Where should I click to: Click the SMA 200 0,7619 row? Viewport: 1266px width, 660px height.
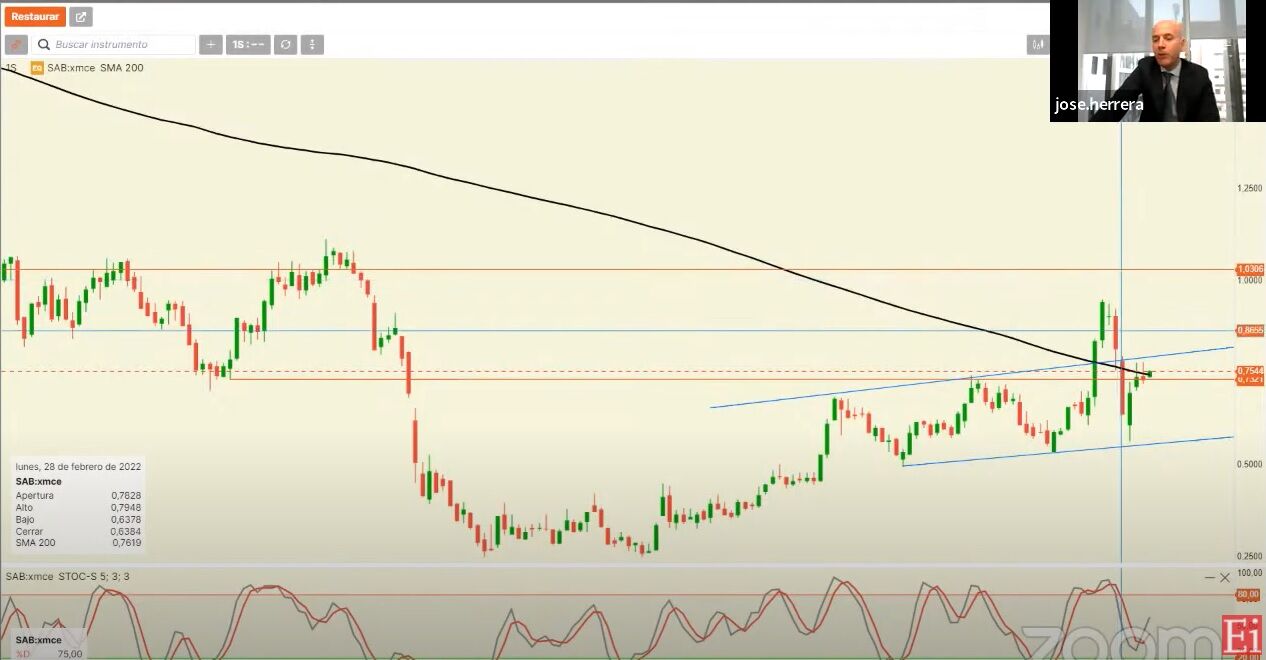78,543
